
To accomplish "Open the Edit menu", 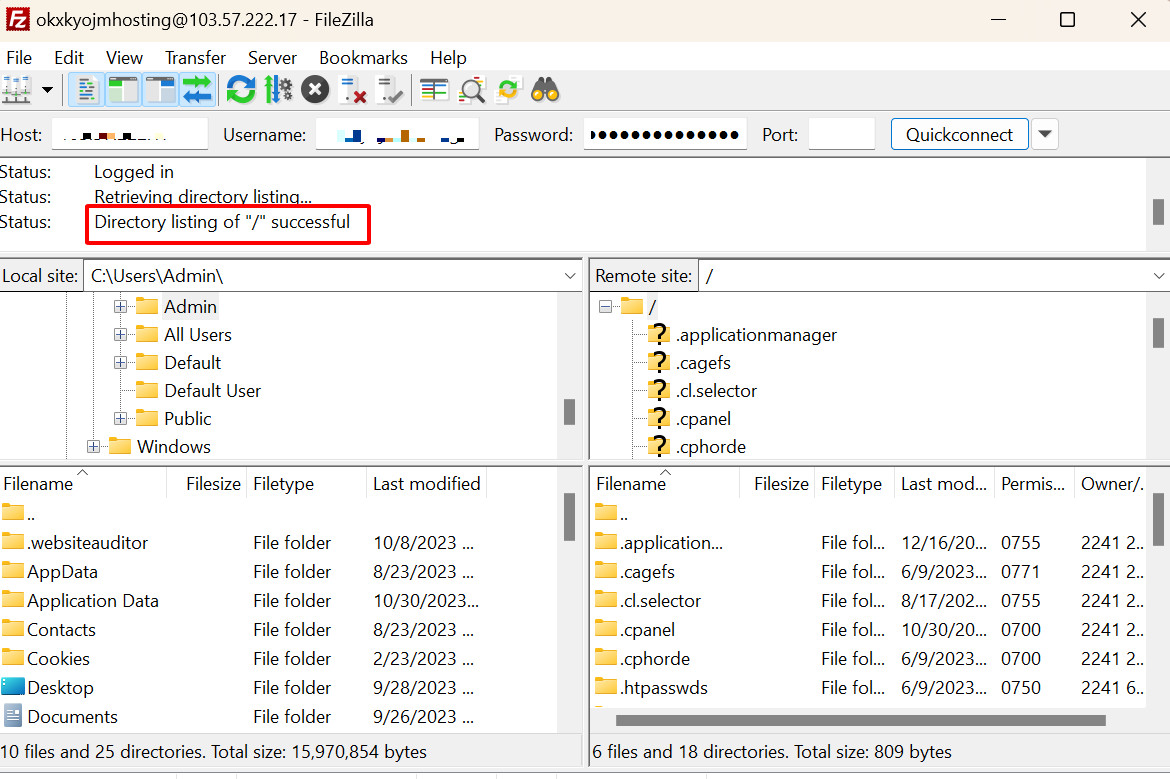I will coord(69,57).
